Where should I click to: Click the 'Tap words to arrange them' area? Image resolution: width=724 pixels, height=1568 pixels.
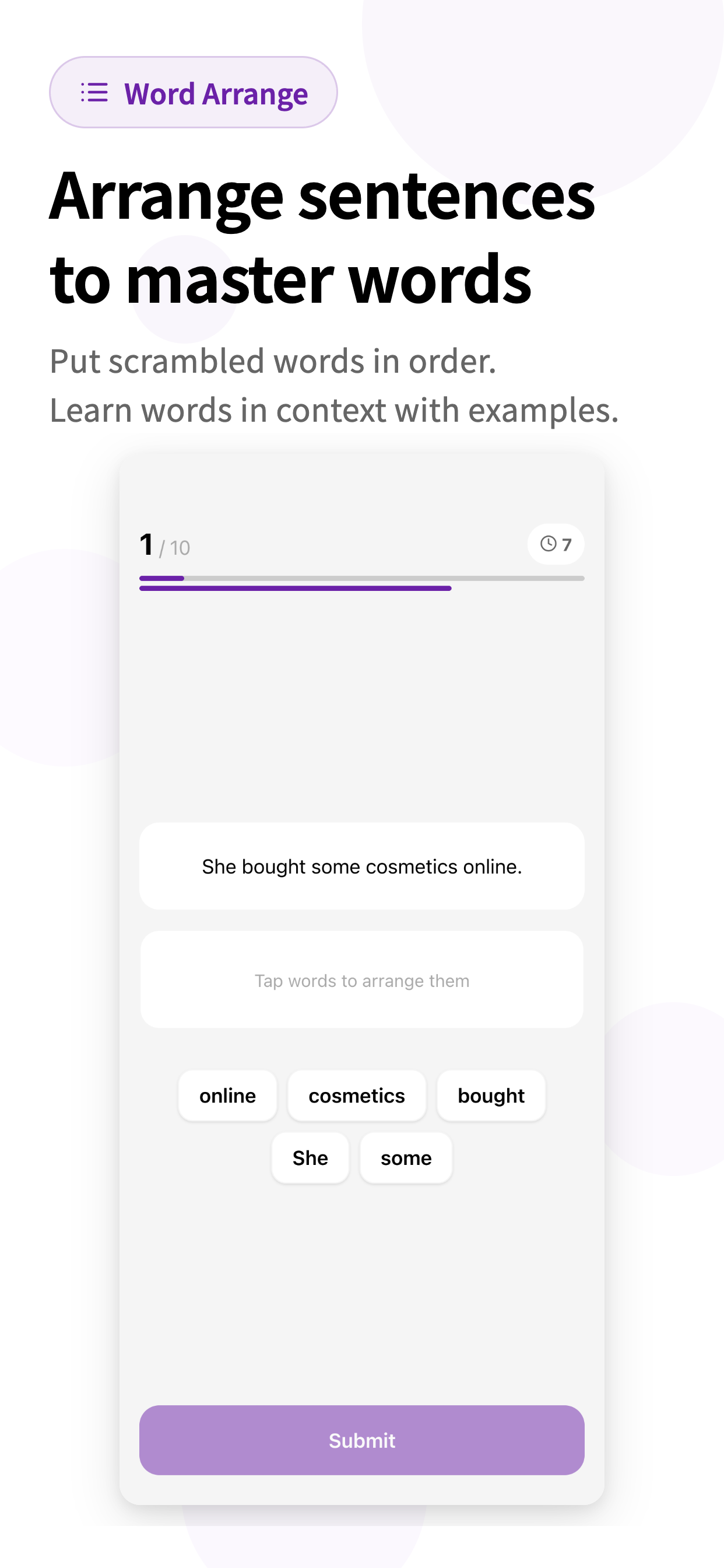[362, 980]
